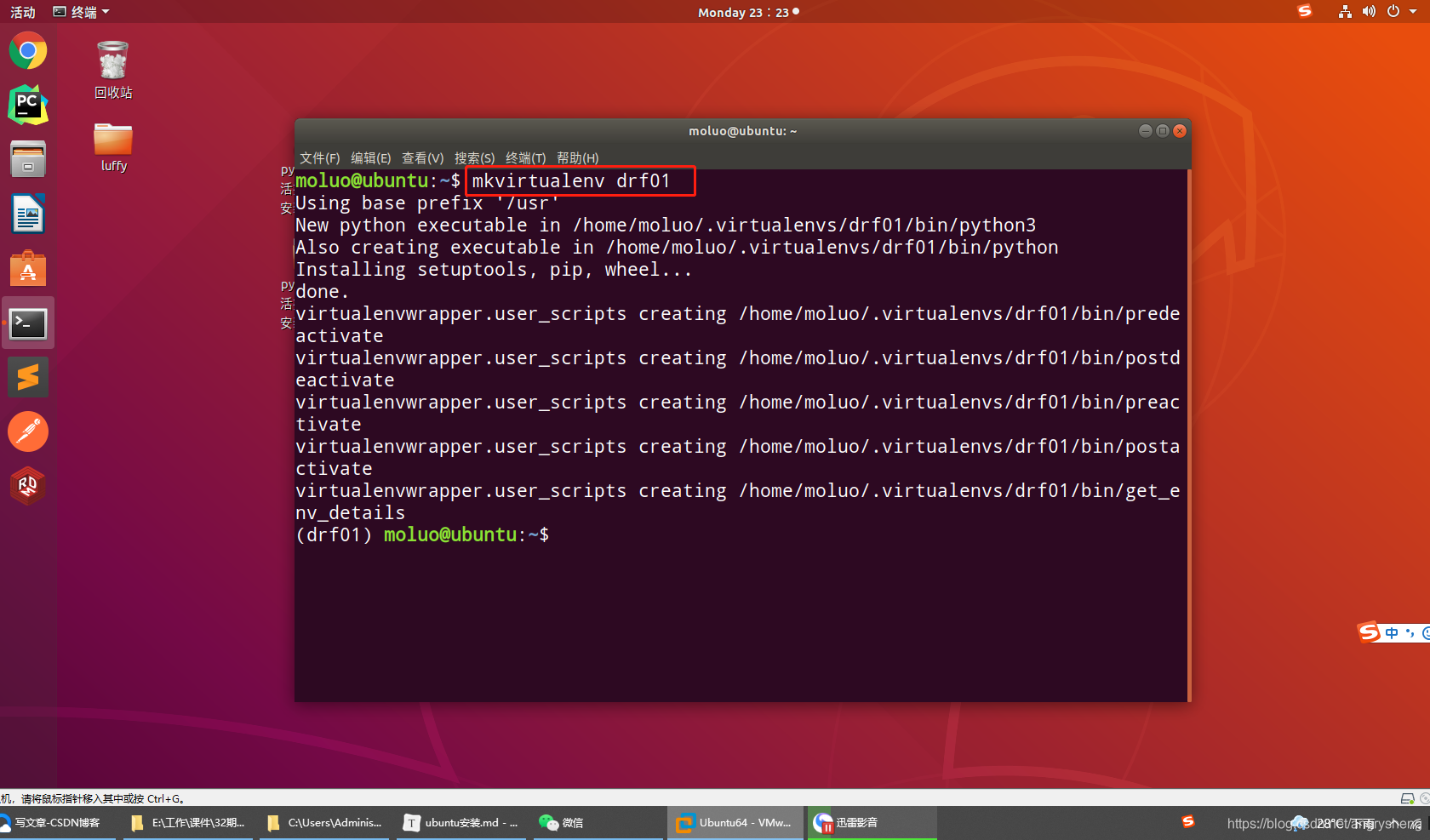Open Google Chrome from the dock
The image size is (1430, 840).
click(x=28, y=51)
